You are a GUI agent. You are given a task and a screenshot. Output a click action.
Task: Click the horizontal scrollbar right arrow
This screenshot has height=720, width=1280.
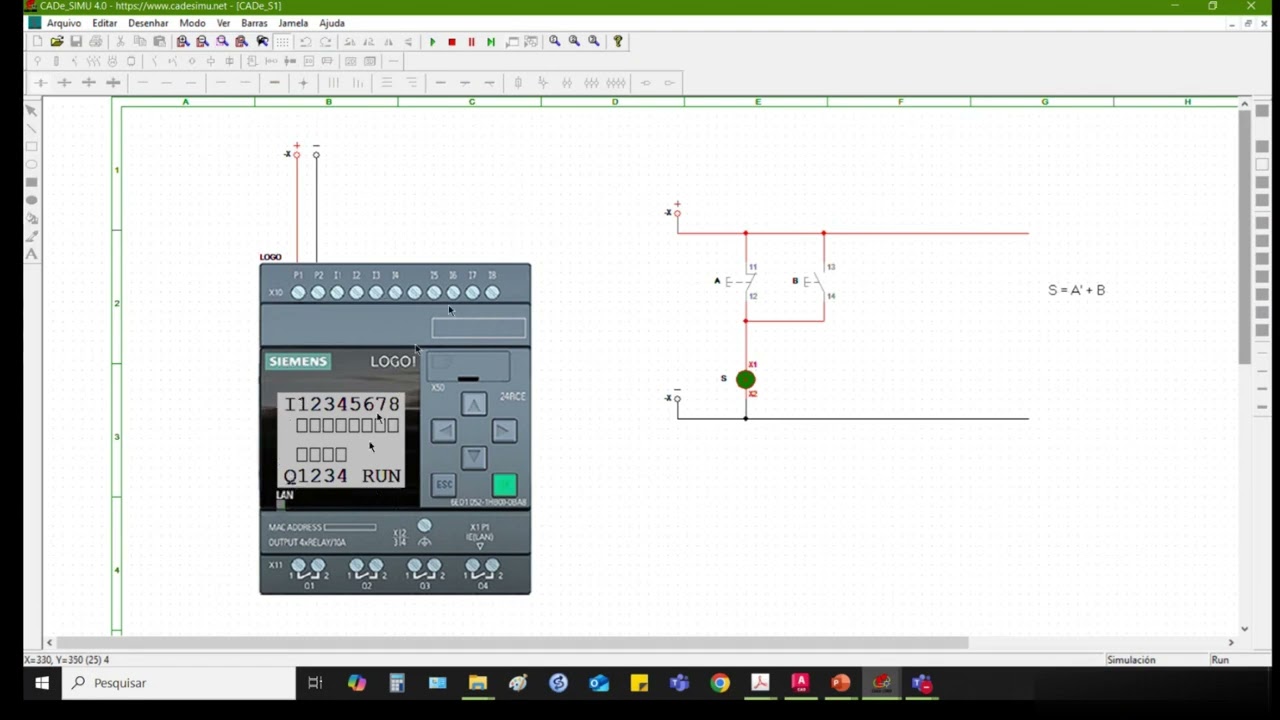[1231, 642]
